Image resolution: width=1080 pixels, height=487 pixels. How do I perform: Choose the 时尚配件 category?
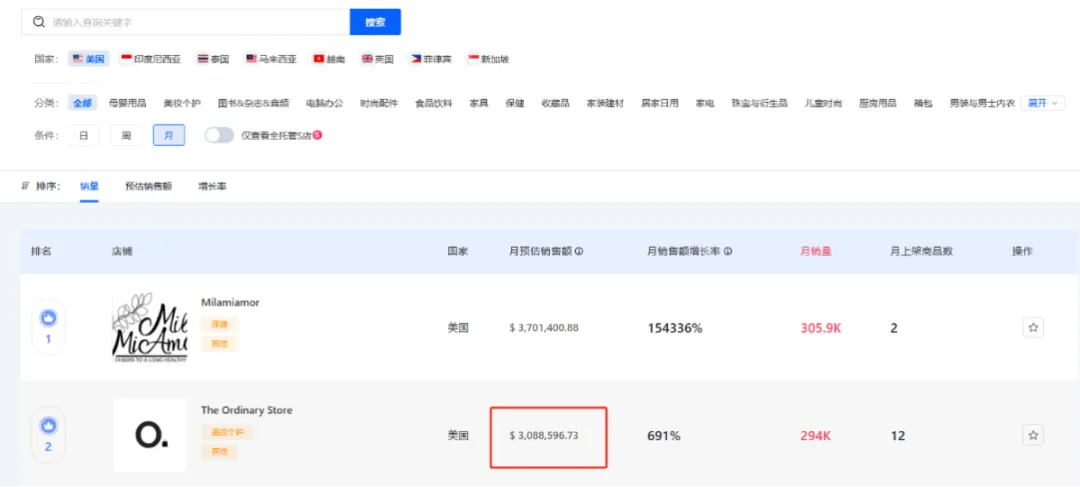click(379, 103)
